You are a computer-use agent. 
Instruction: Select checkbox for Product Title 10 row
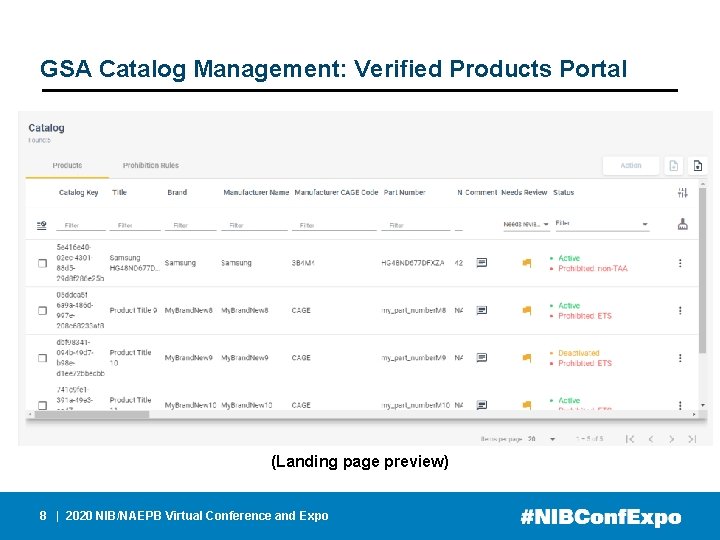pos(42,358)
